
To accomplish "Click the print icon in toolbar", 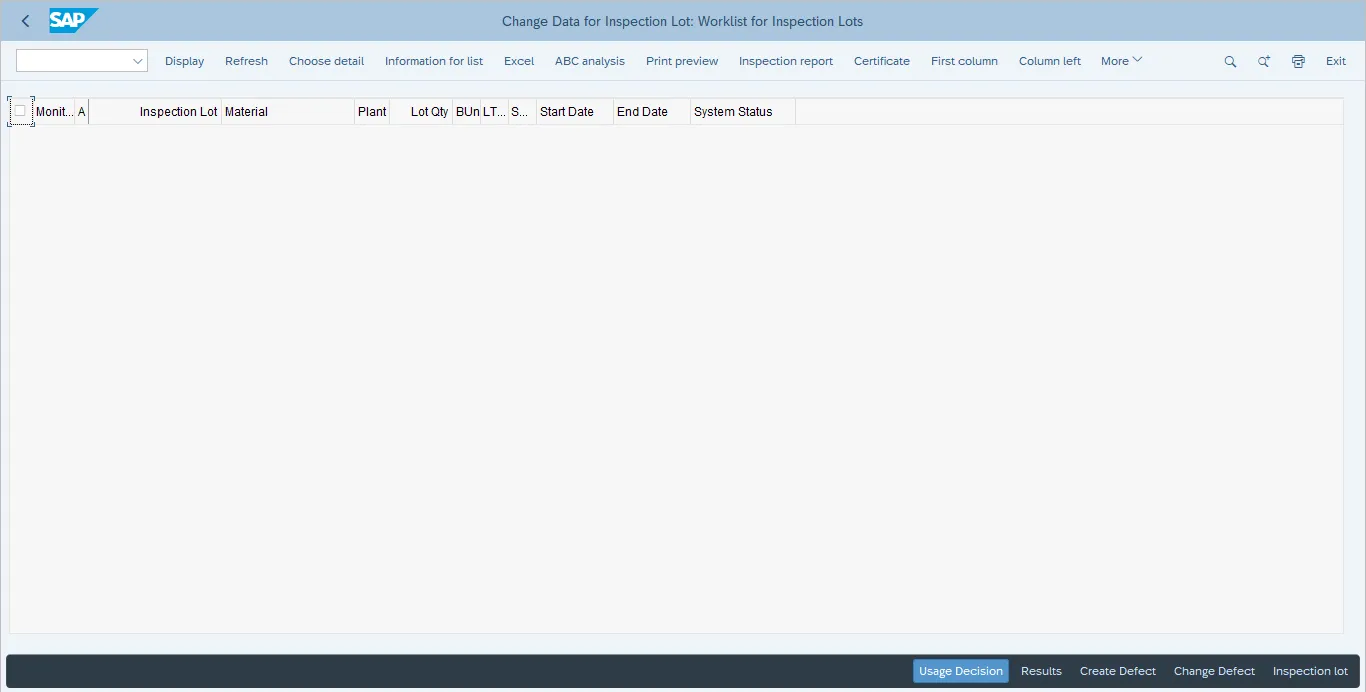I will (x=1298, y=62).
